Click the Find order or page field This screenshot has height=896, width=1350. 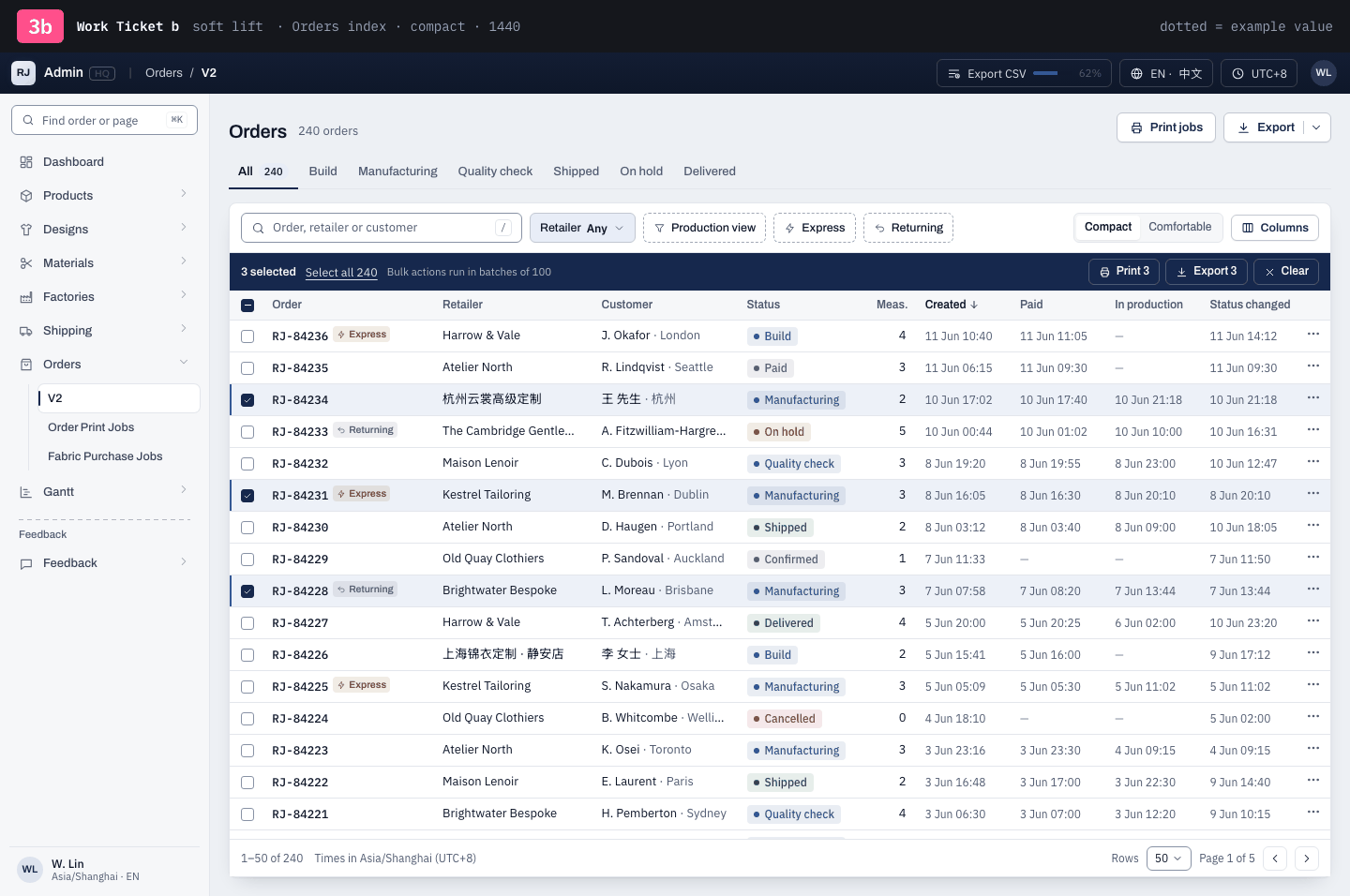tap(104, 120)
